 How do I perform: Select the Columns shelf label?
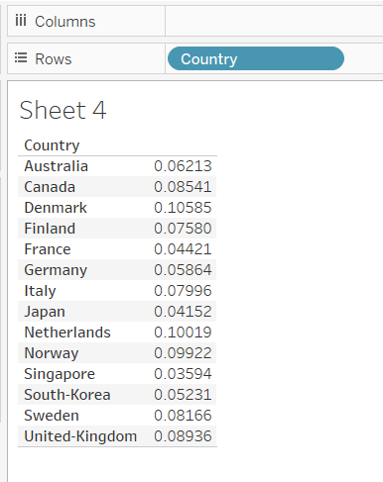[x=65, y=22]
